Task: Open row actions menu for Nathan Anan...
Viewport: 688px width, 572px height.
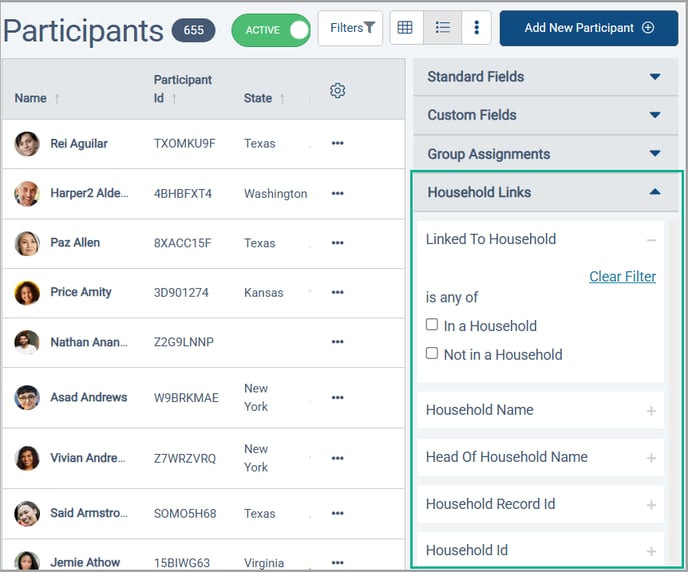Action: tap(337, 342)
